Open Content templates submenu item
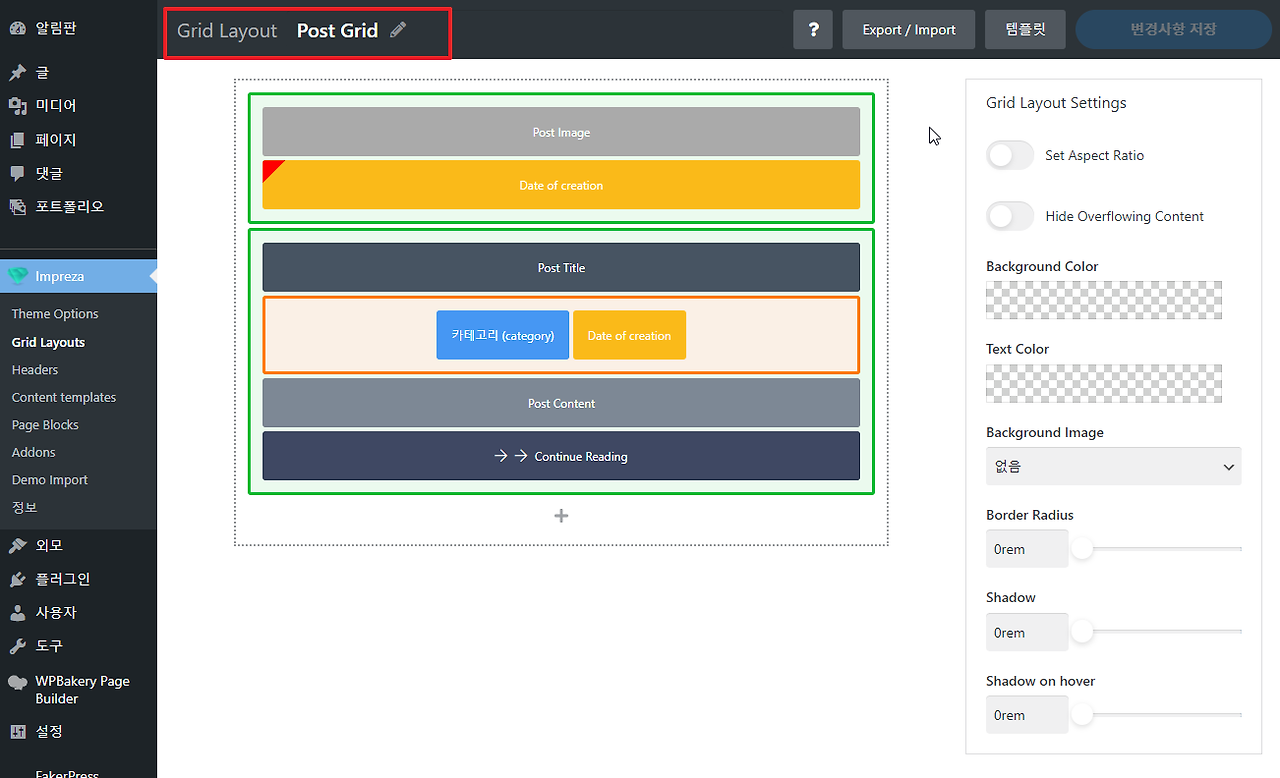 (64, 397)
